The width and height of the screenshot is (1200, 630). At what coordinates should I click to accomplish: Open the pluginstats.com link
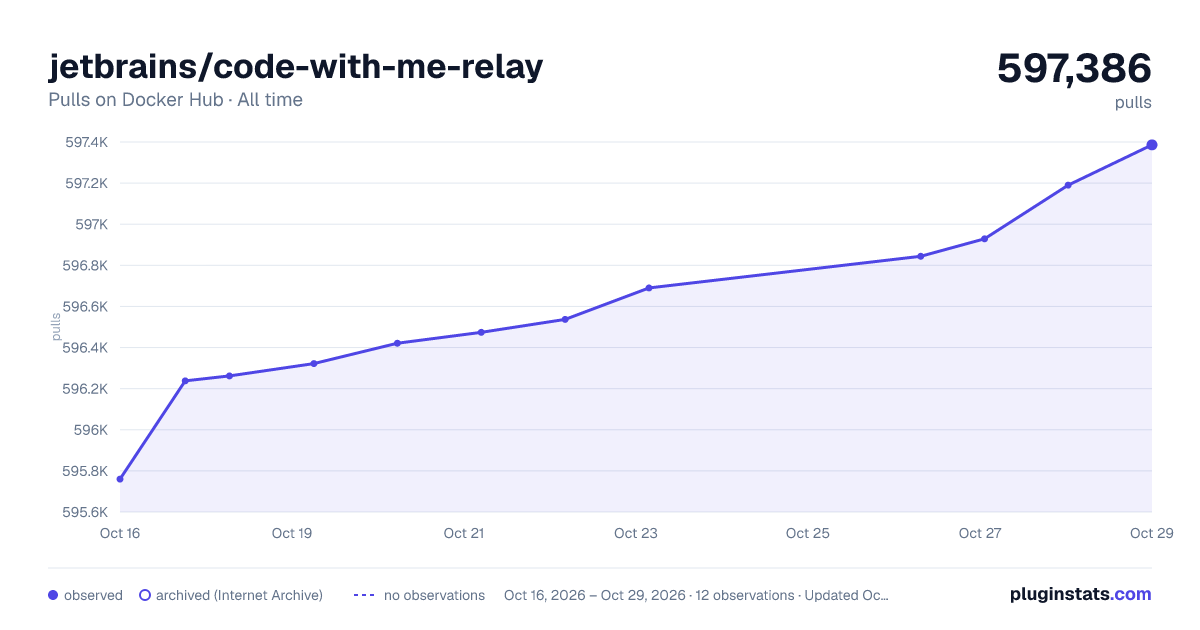click(1080, 594)
